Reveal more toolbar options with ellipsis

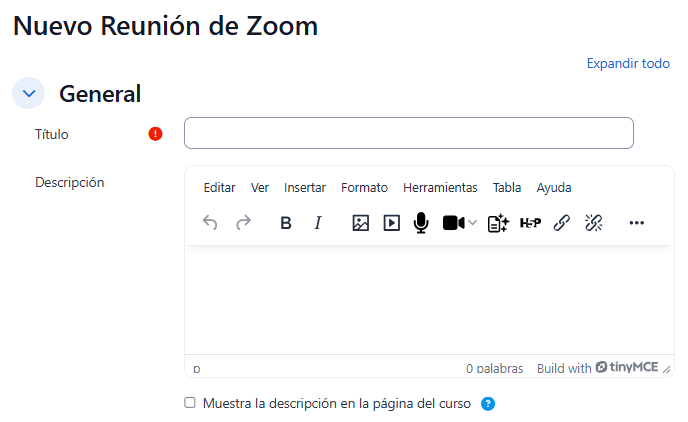pyautogui.click(x=637, y=223)
